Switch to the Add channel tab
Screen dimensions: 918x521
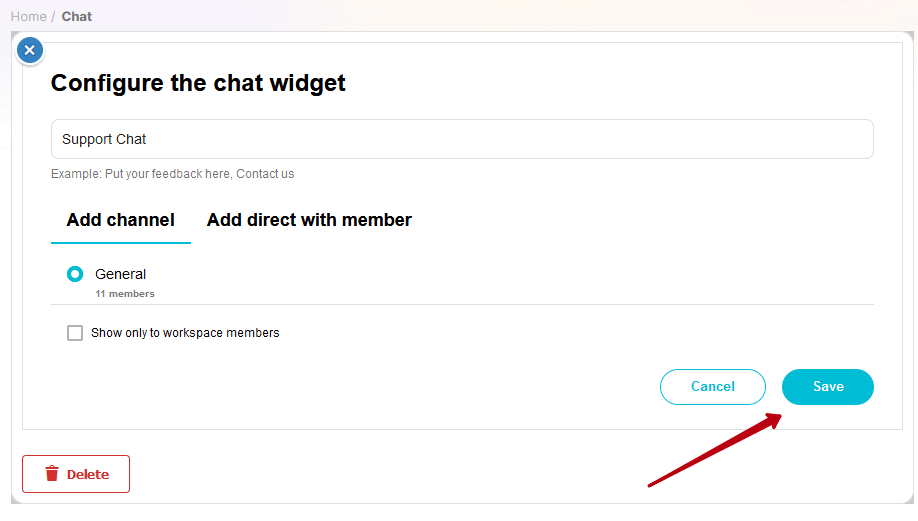(x=121, y=220)
